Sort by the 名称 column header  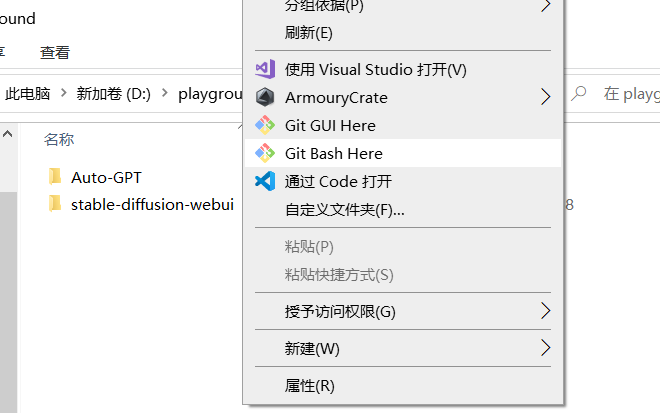coord(59,139)
